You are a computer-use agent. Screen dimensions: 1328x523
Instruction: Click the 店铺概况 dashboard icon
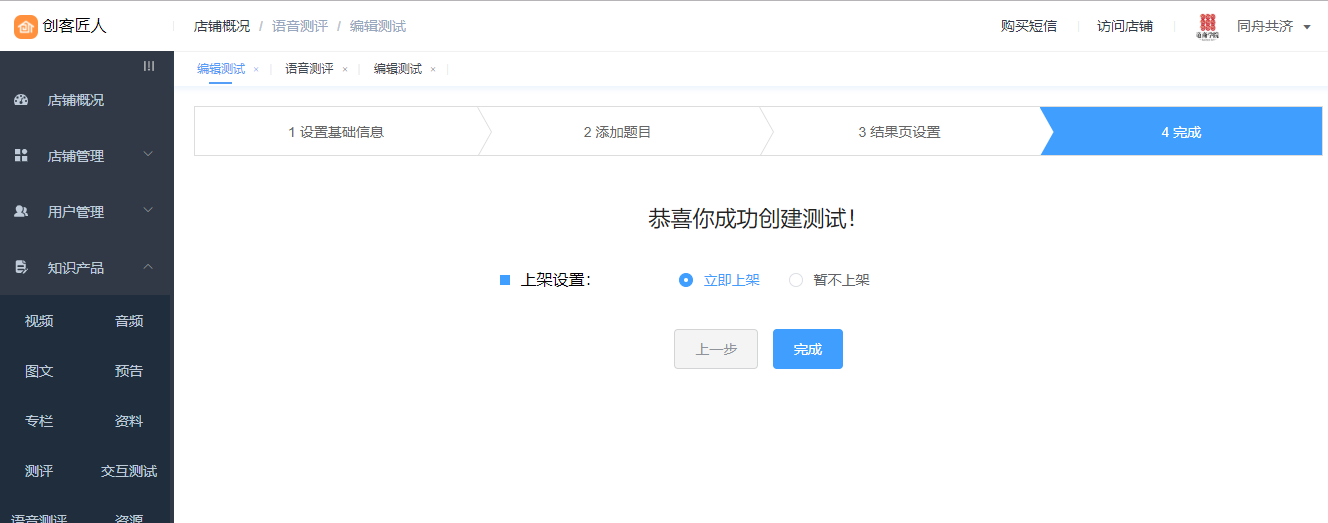tap(21, 100)
